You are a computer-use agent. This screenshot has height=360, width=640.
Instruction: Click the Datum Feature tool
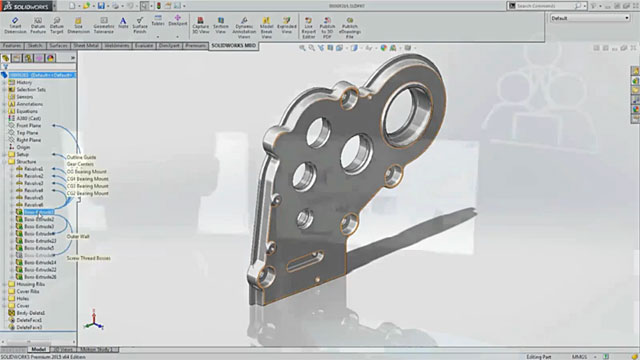(x=38, y=25)
